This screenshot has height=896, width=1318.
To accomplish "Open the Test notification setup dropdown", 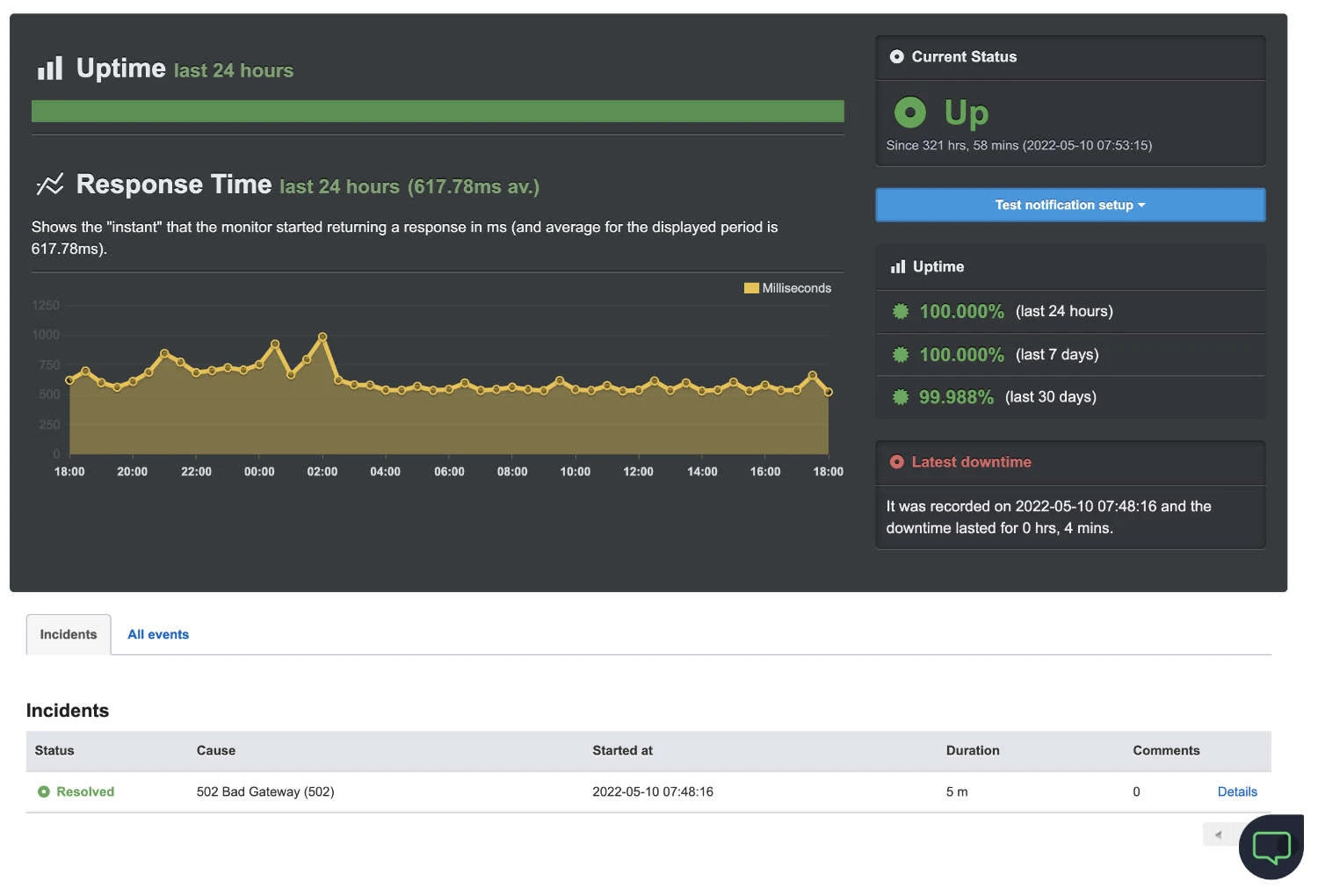I will point(1069,205).
